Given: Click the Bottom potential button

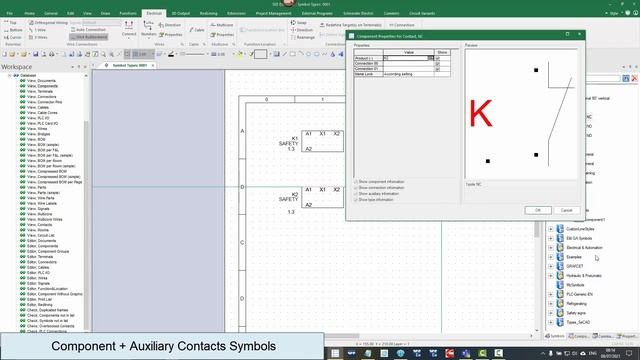Looking at the screenshot, I should 13,30.
